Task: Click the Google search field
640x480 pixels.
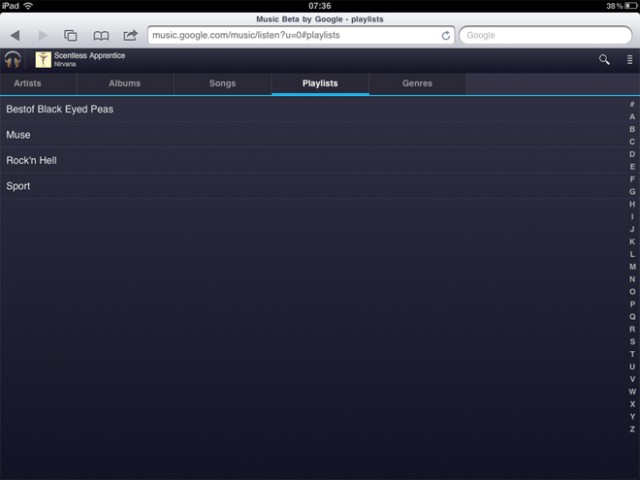Action: pos(545,36)
